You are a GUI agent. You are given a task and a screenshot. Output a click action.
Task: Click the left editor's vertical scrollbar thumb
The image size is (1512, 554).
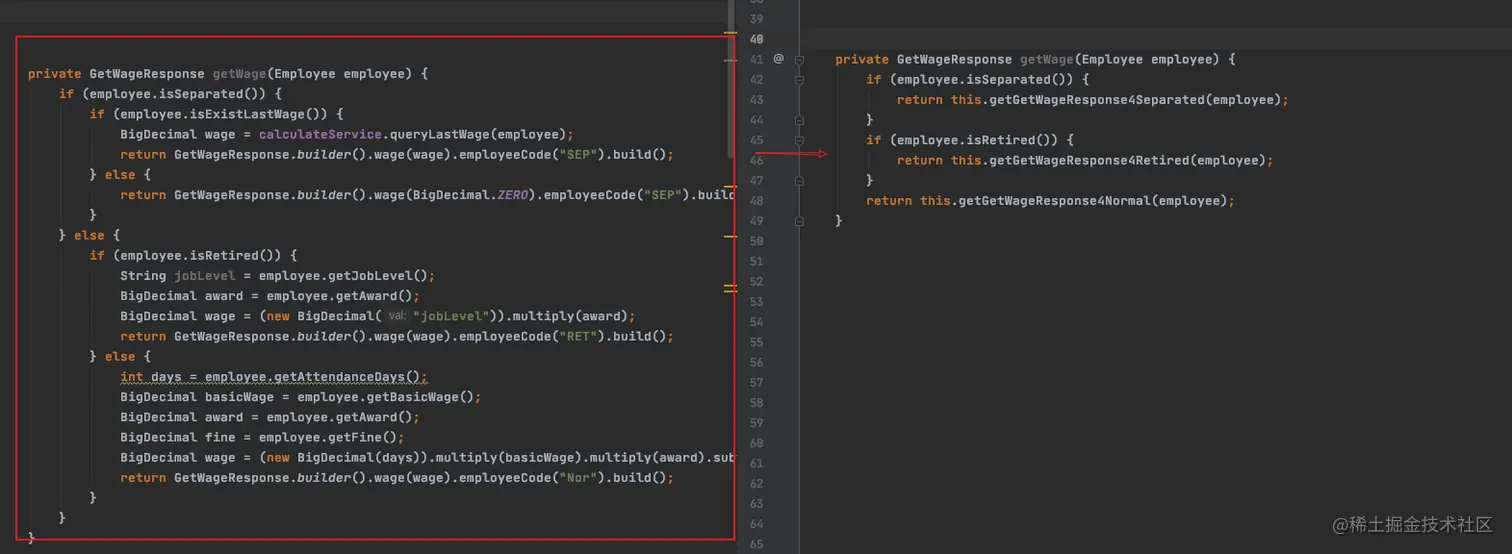[x=731, y=80]
